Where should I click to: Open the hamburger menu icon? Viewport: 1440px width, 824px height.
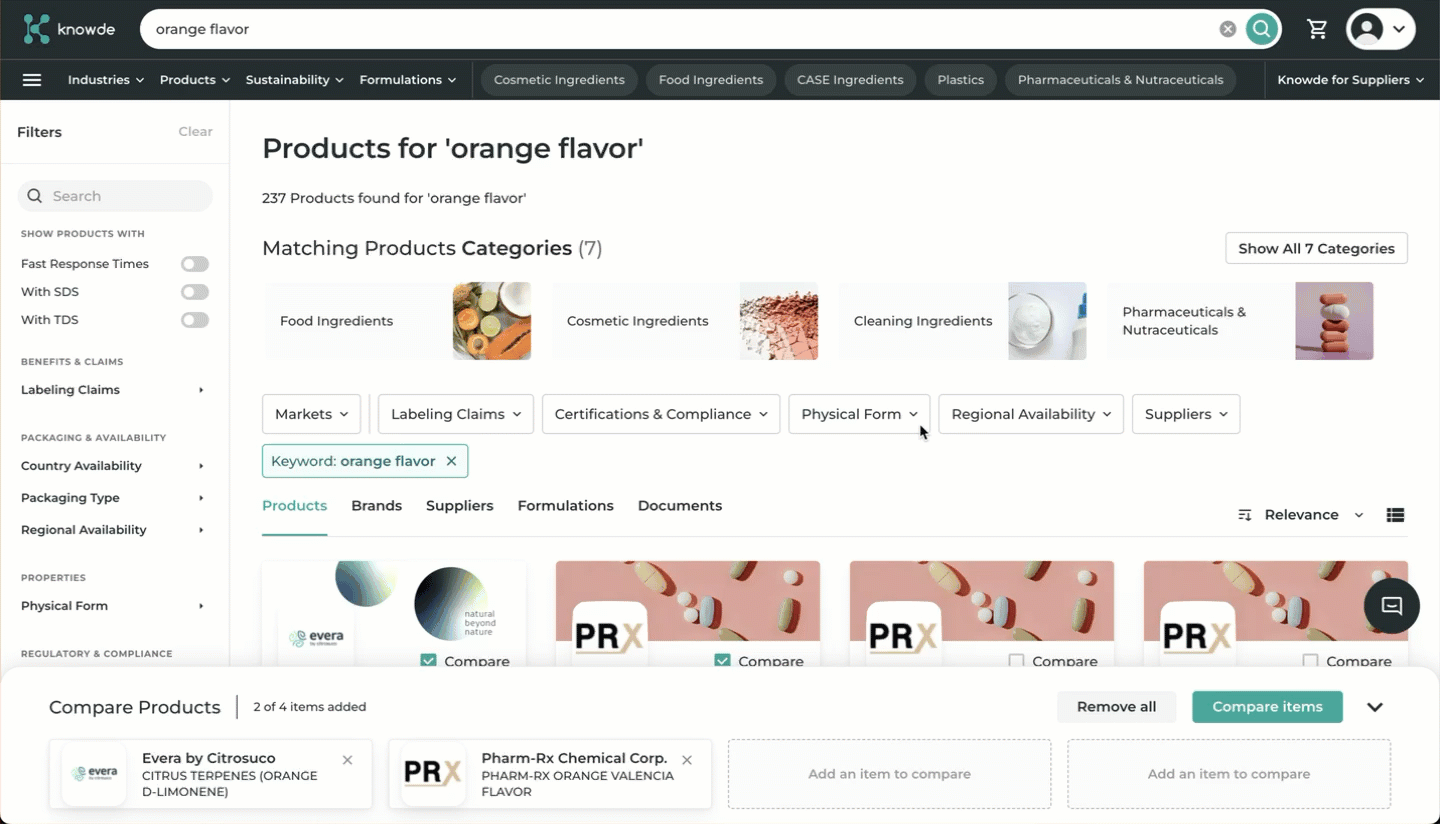[x=32, y=80]
